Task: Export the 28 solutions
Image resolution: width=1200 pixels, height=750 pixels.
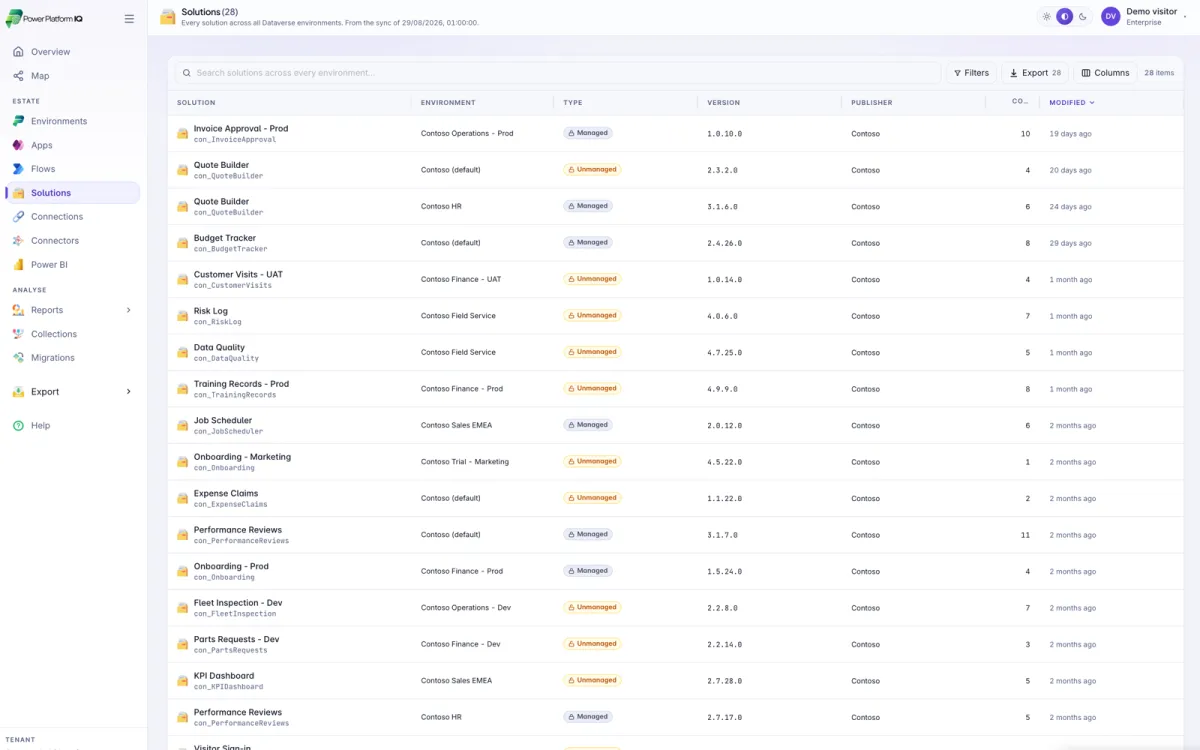Action: pos(1035,73)
